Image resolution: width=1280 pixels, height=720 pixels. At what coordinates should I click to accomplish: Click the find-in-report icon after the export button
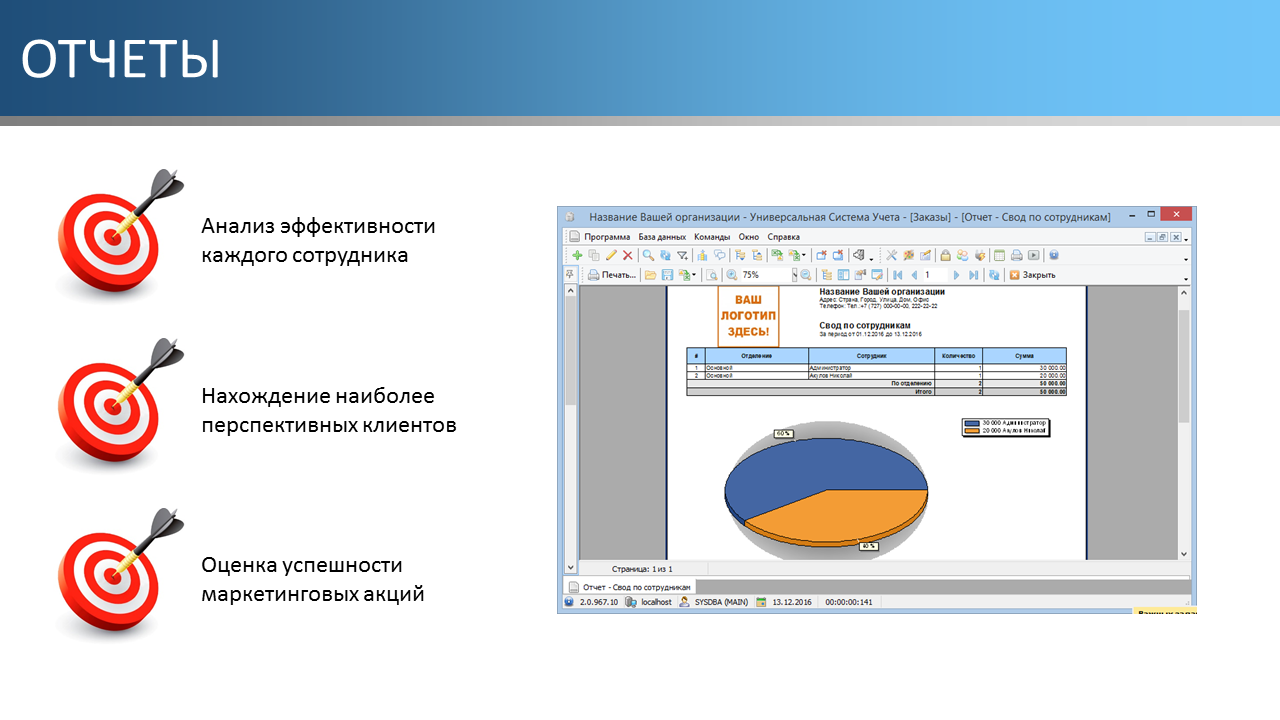(712, 275)
